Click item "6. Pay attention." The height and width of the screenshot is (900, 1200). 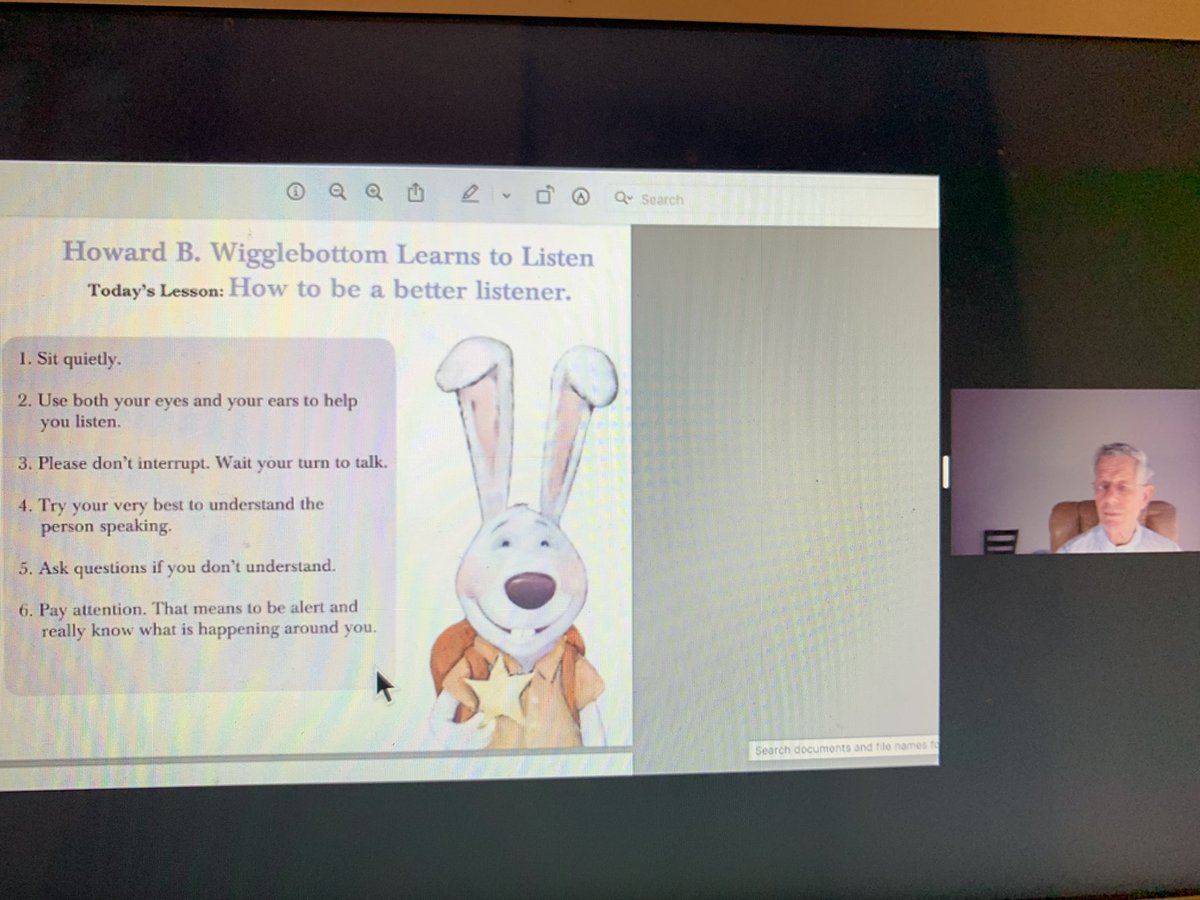point(198,619)
